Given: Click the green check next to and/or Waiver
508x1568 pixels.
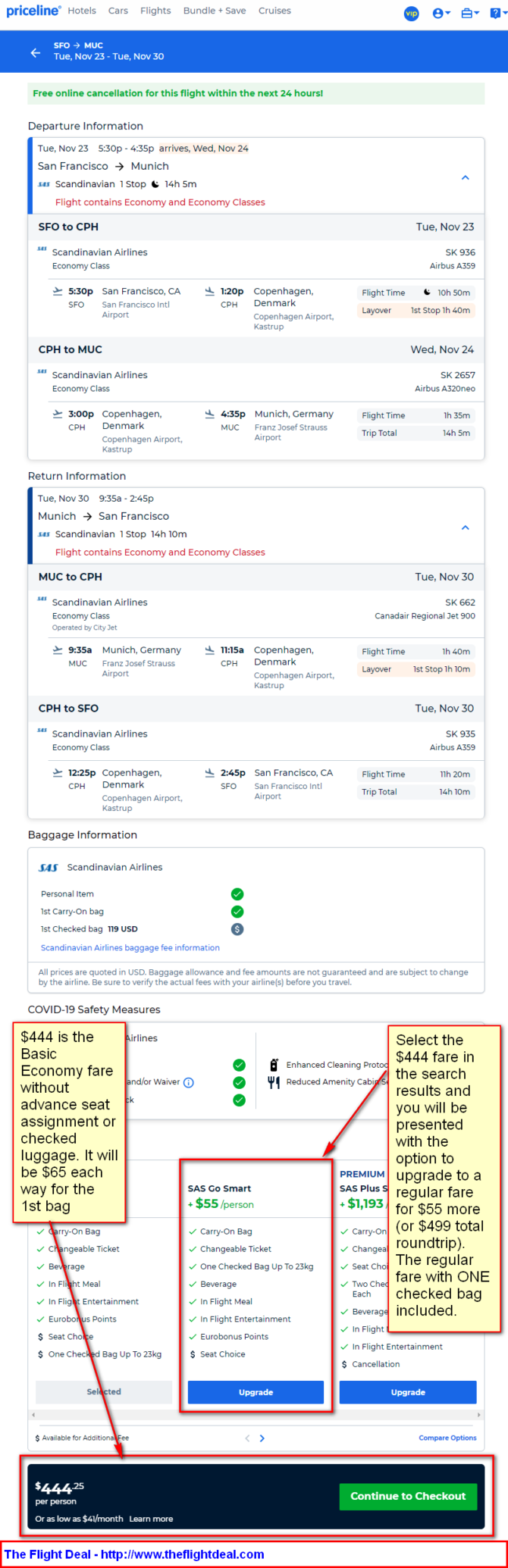Looking at the screenshot, I should tap(239, 1082).
